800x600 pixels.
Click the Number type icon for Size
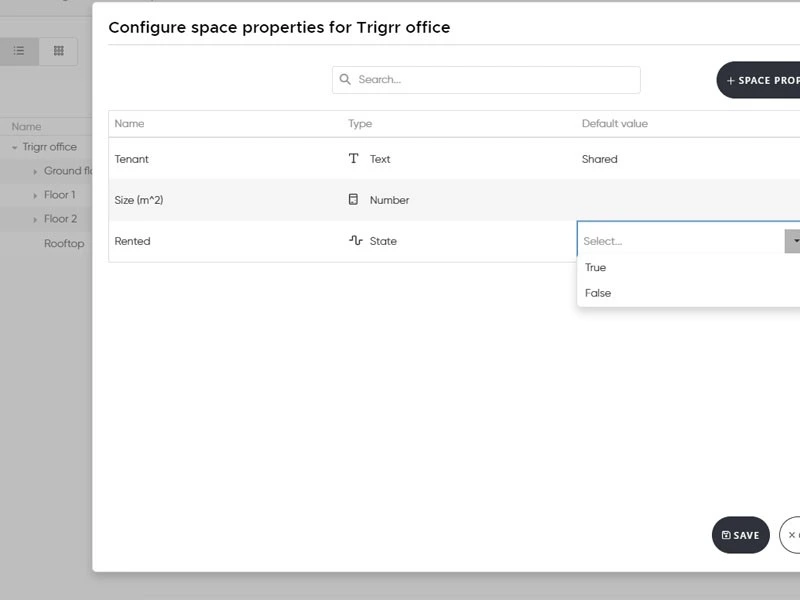353,199
